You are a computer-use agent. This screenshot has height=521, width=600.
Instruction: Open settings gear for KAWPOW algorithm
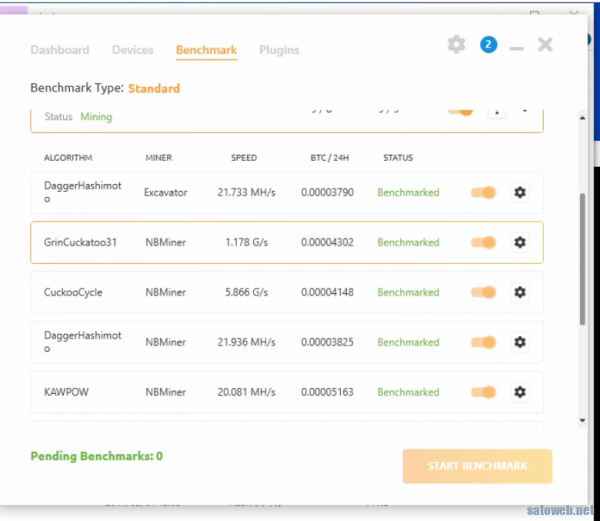tap(519, 392)
